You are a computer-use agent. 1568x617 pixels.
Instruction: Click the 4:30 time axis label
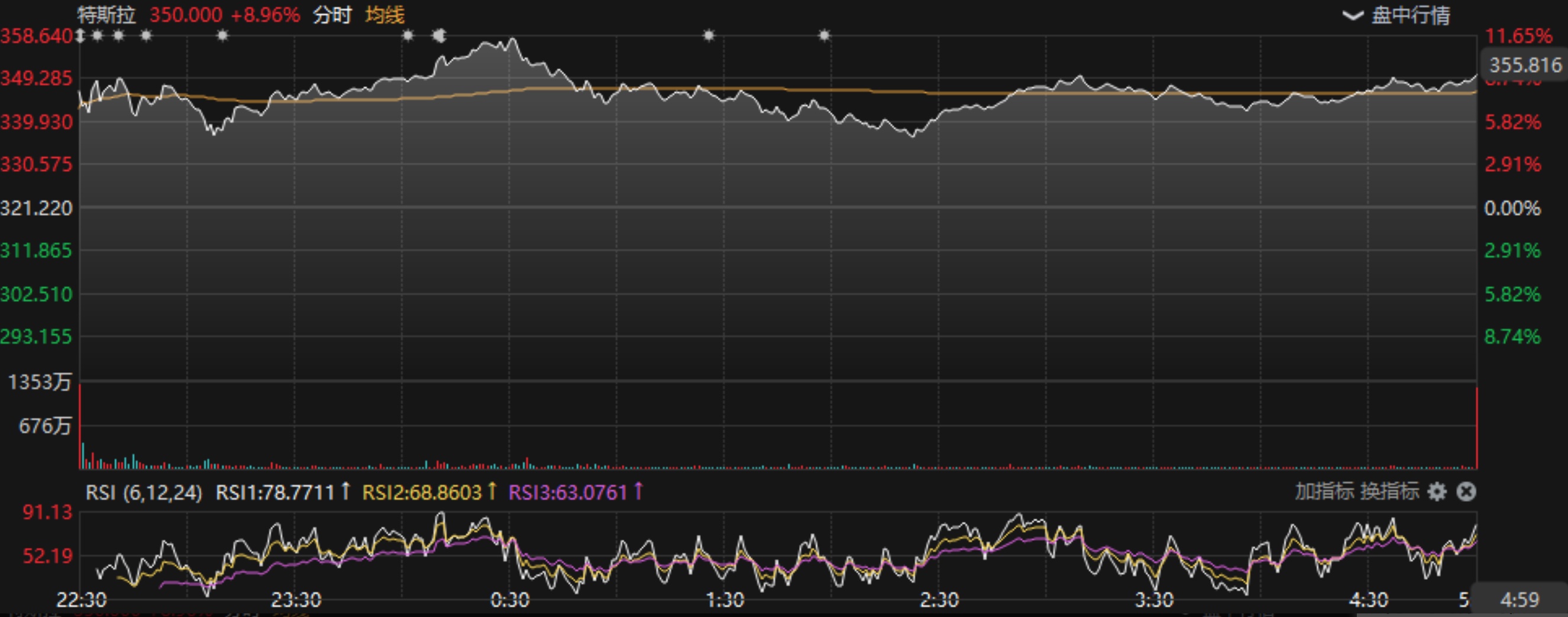click(x=1368, y=600)
